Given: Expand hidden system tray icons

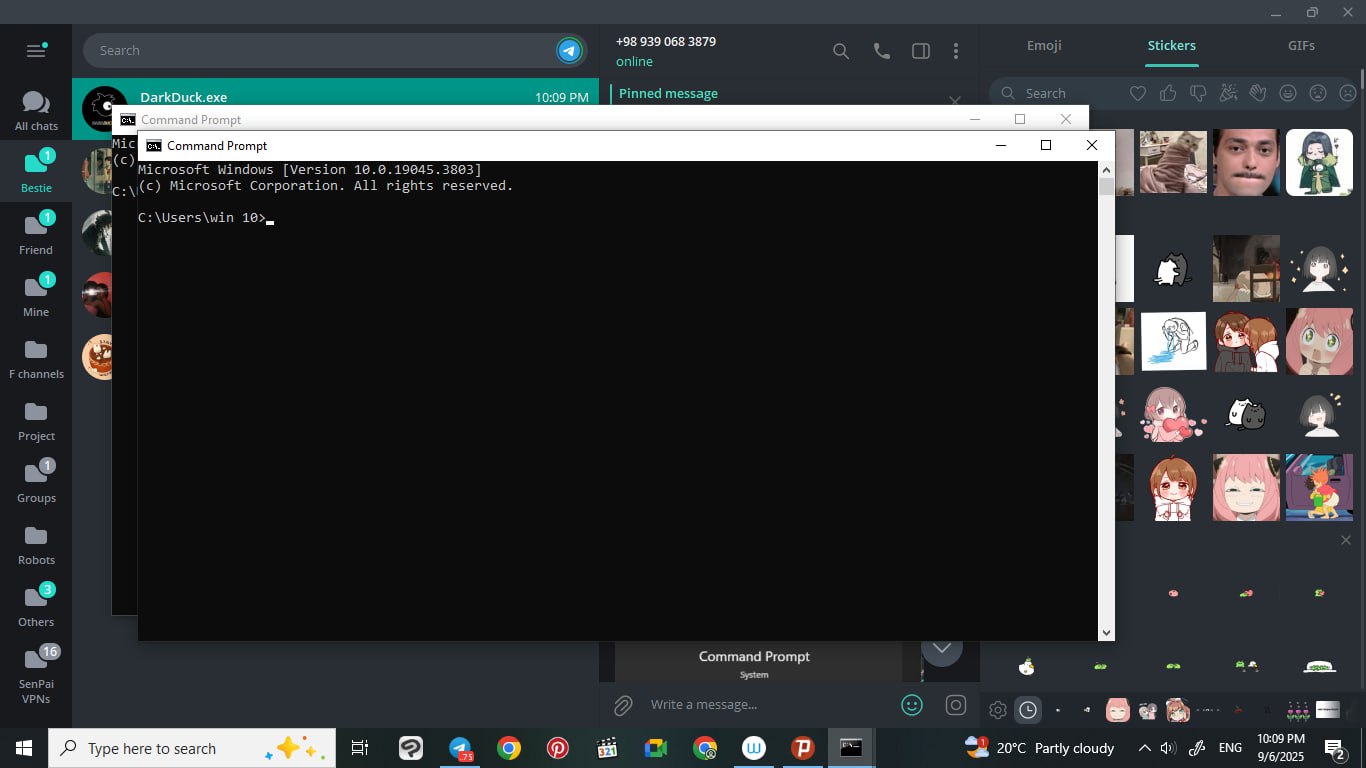Looking at the screenshot, I should pyautogui.click(x=1144, y=748).
